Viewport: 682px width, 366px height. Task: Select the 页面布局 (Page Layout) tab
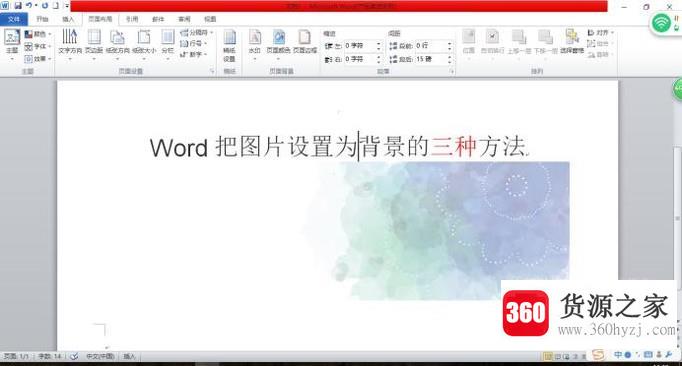pyautogui.click(x=100, y=19)
